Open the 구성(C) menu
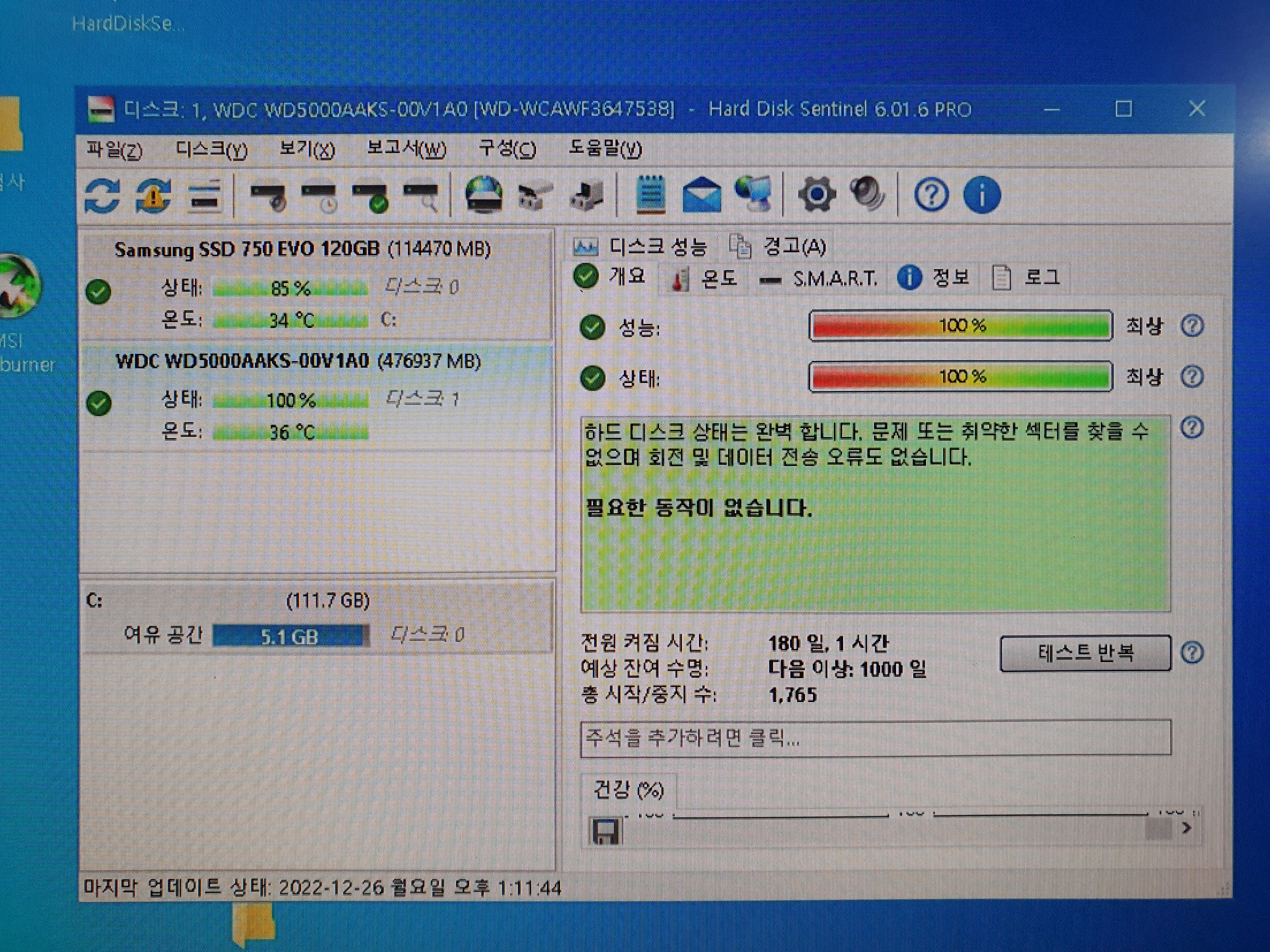1270x952 pixels. click(x=507, y=150)
